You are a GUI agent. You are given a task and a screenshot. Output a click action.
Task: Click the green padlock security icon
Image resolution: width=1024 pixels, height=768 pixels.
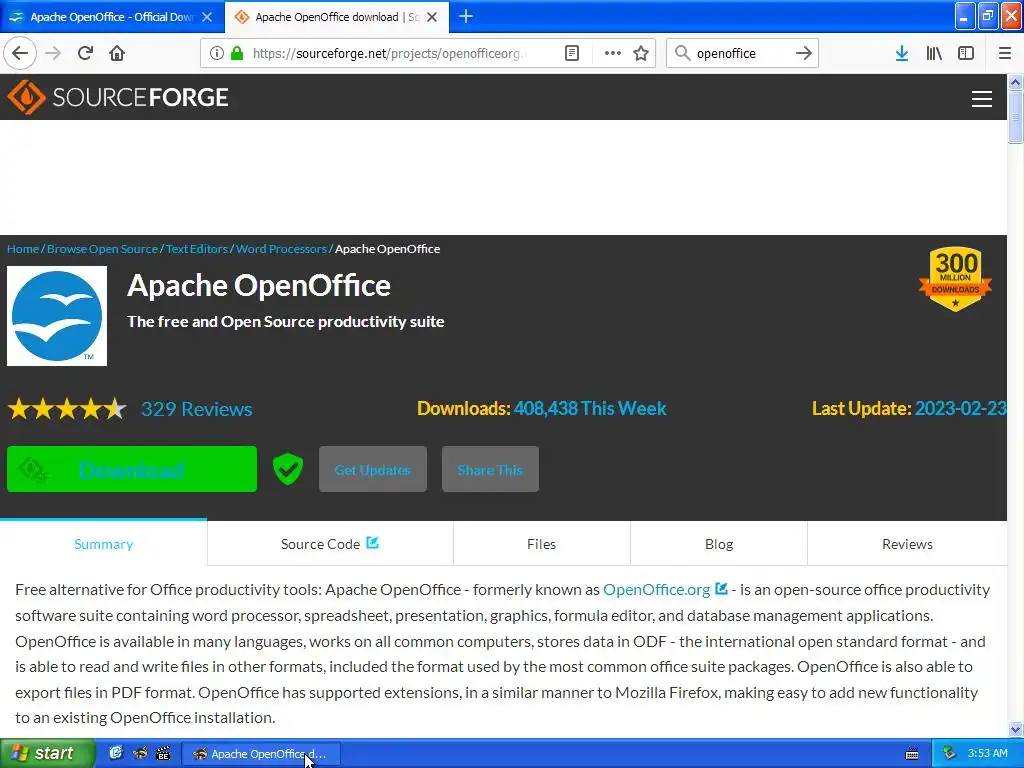[x=237, y=53]
